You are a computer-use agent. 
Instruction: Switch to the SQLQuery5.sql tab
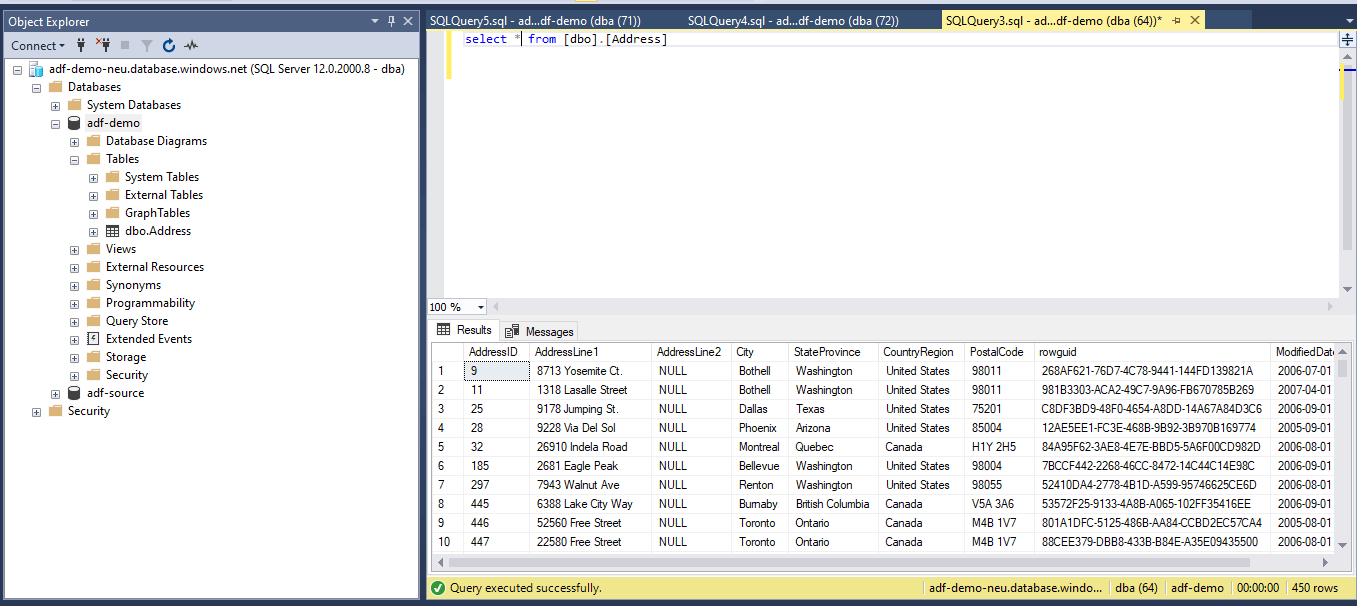(535, 20)
